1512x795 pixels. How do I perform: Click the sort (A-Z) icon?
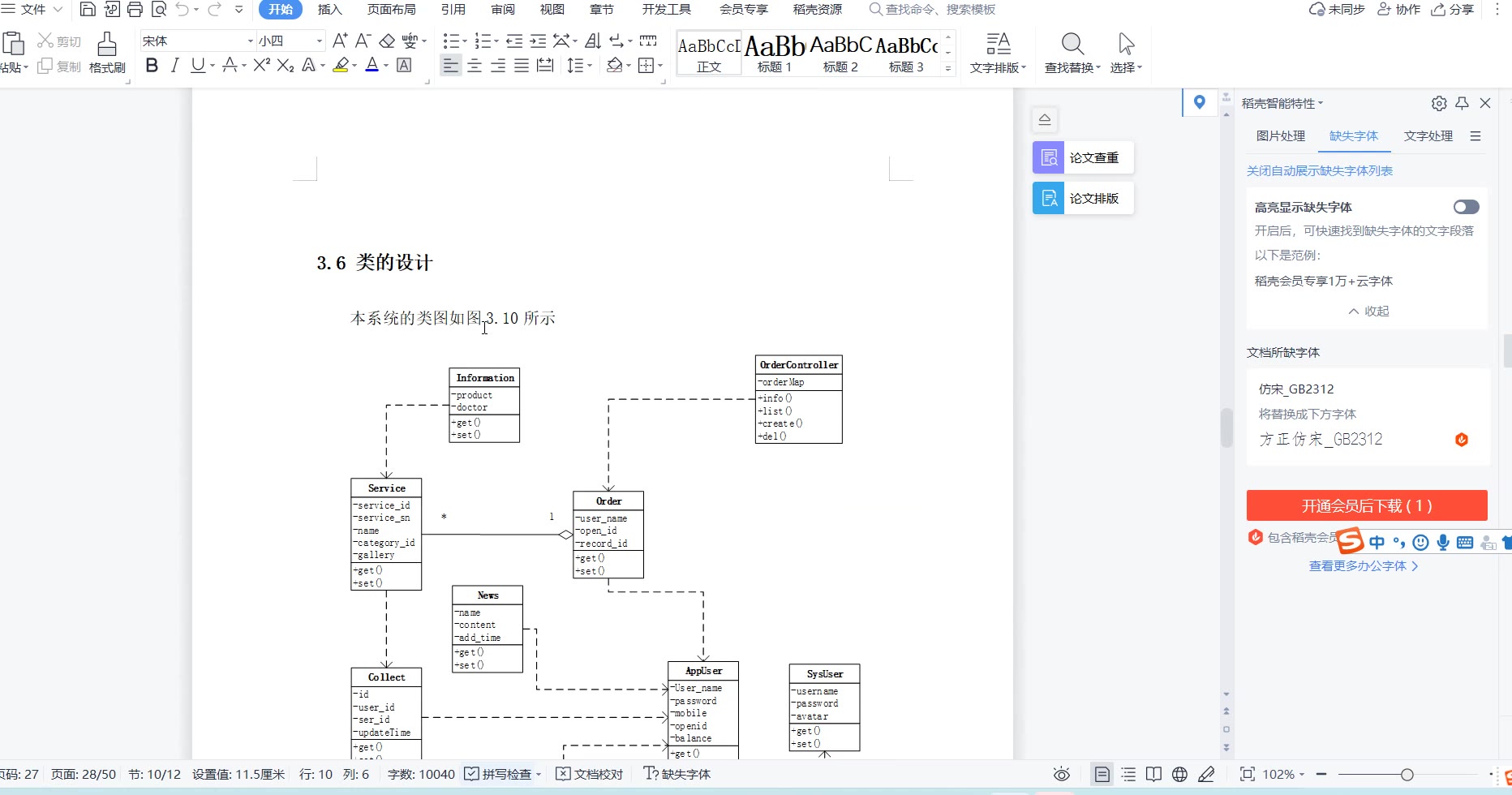coord(593,41)
